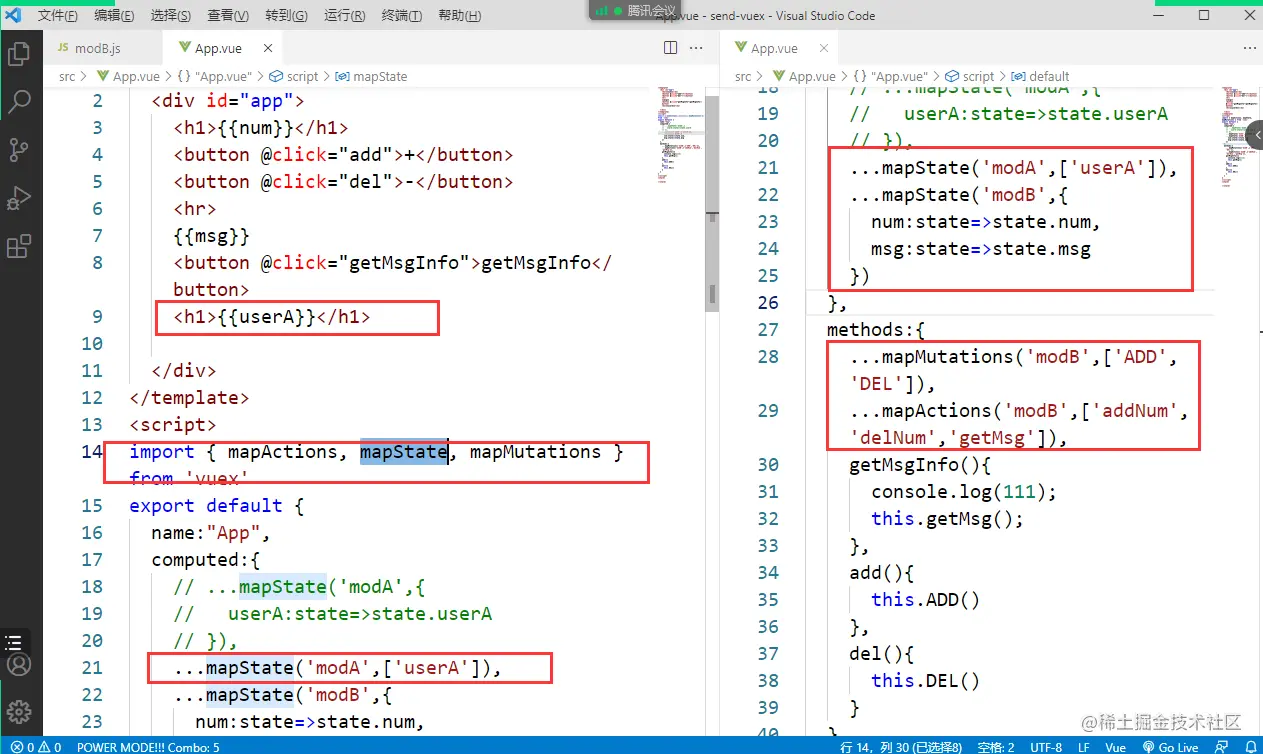
Task: Open the Search view in activity bar
Action: 19,102
